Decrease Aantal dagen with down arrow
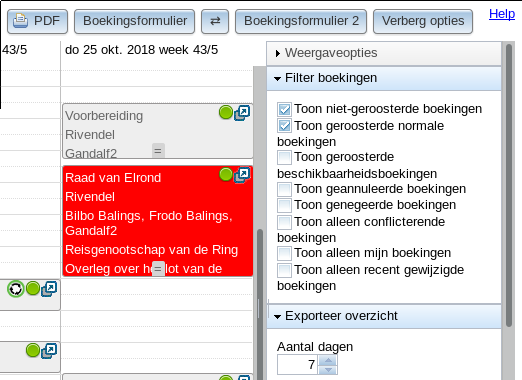Viewport: 522px width, 380px height. pos(328,370)
